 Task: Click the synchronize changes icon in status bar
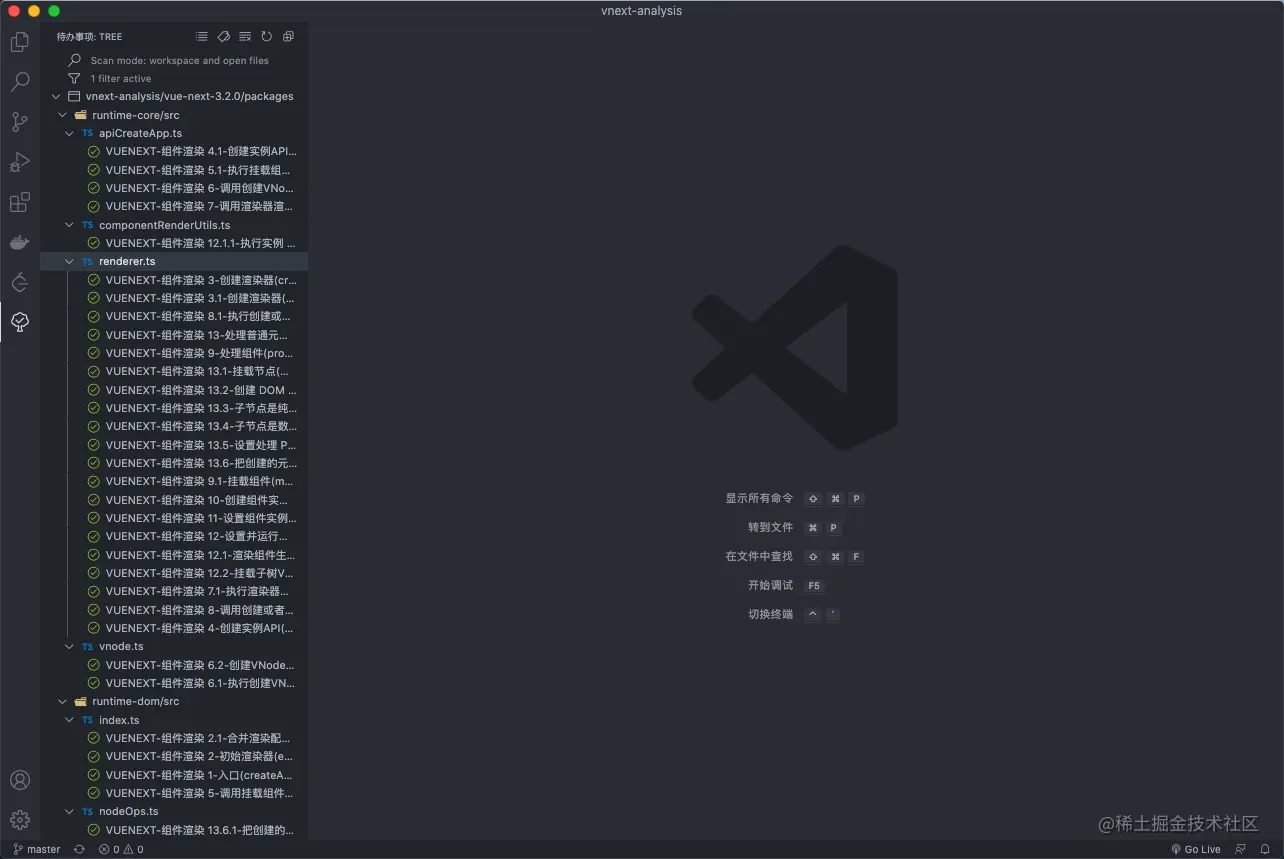point(79,849)
